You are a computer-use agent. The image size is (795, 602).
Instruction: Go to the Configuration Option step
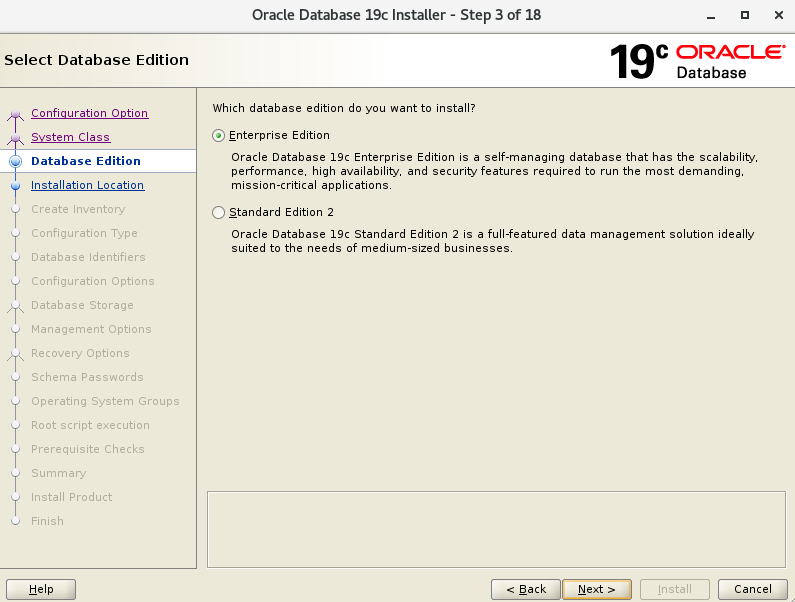(89, 113)
